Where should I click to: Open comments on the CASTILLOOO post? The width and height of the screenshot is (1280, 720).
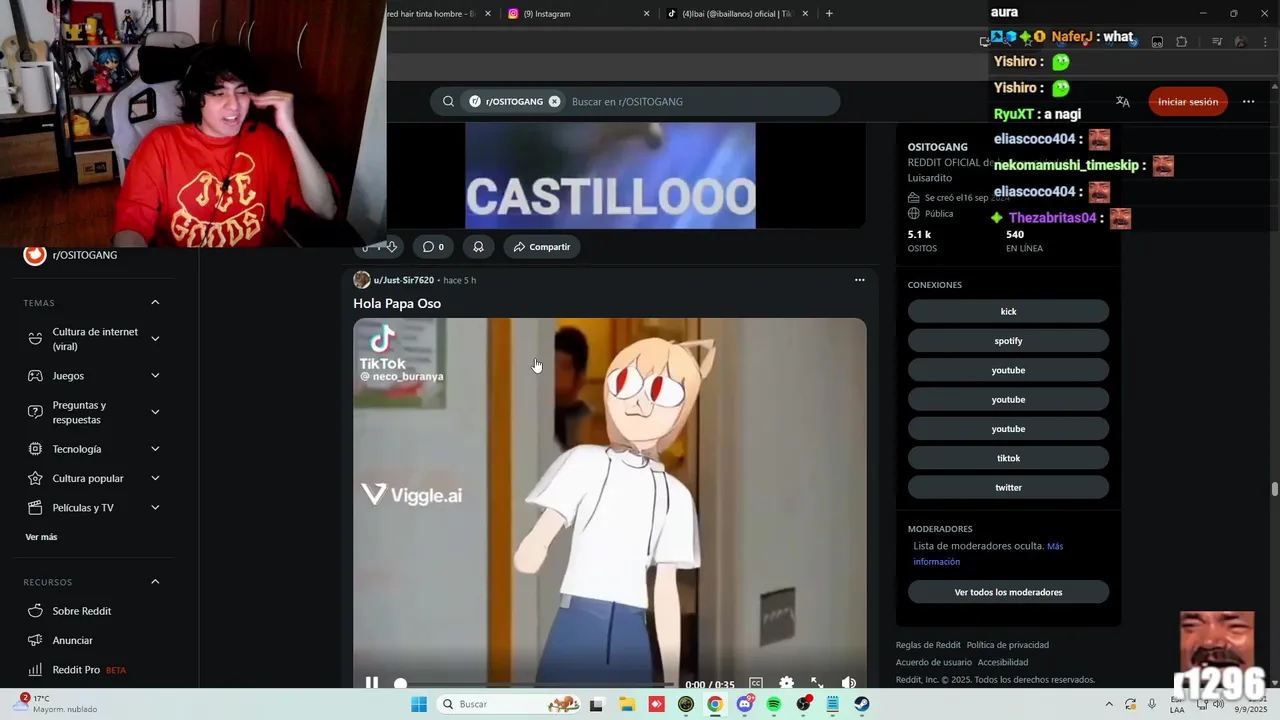tap(433, 247)
